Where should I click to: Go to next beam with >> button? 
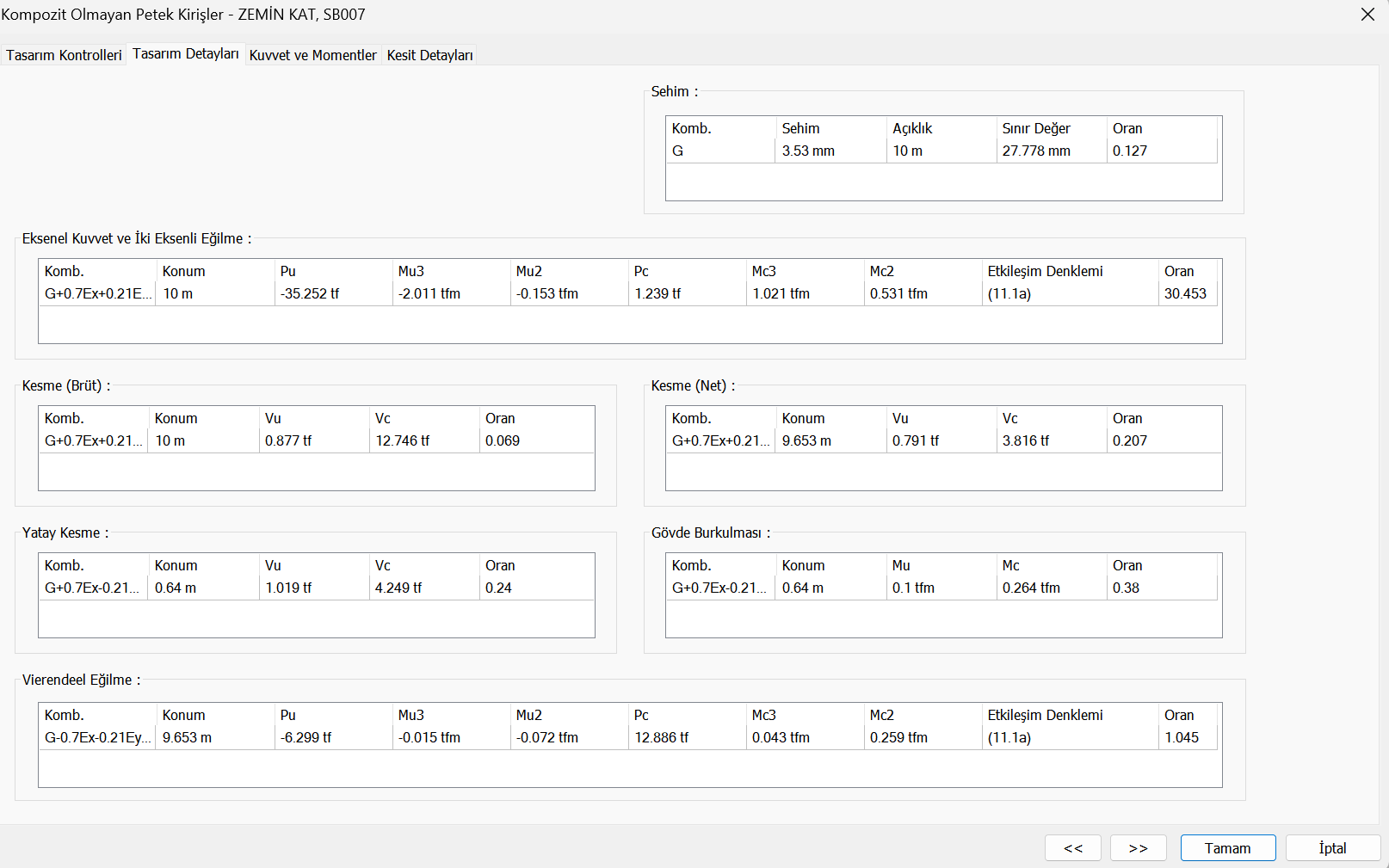[x=1138, y=847]
